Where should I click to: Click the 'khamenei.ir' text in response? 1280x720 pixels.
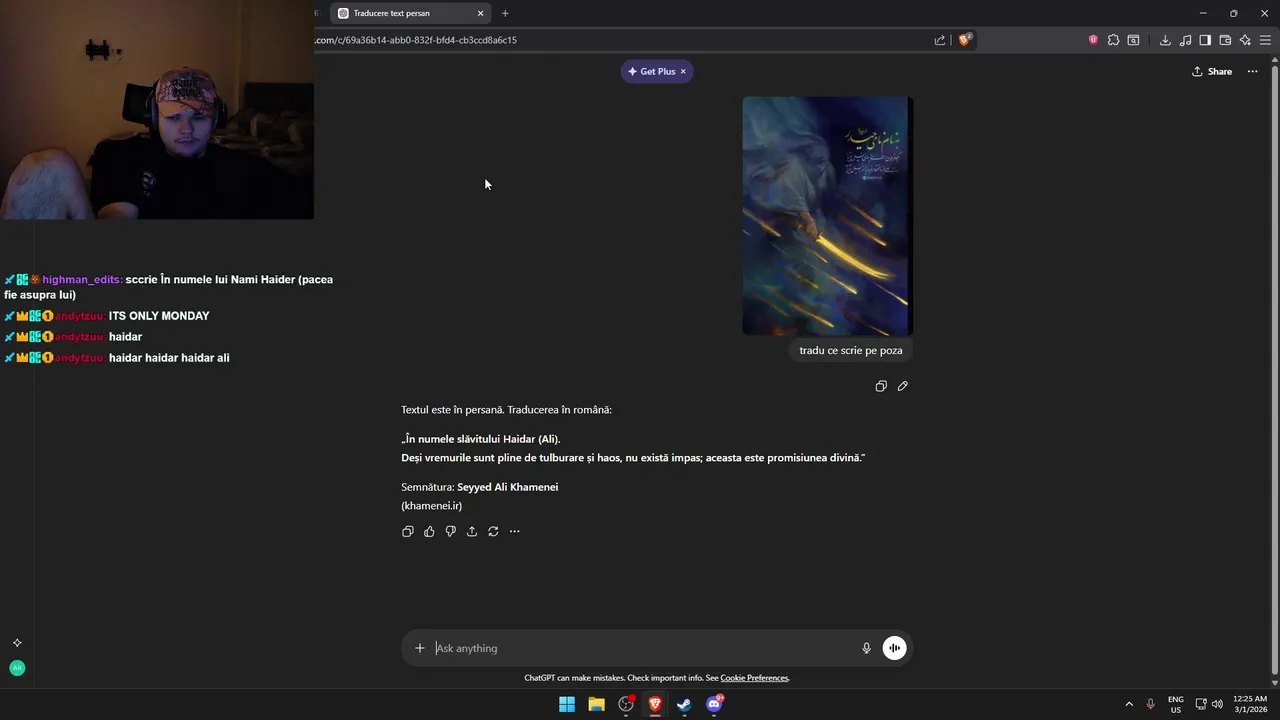click(431, 506)
